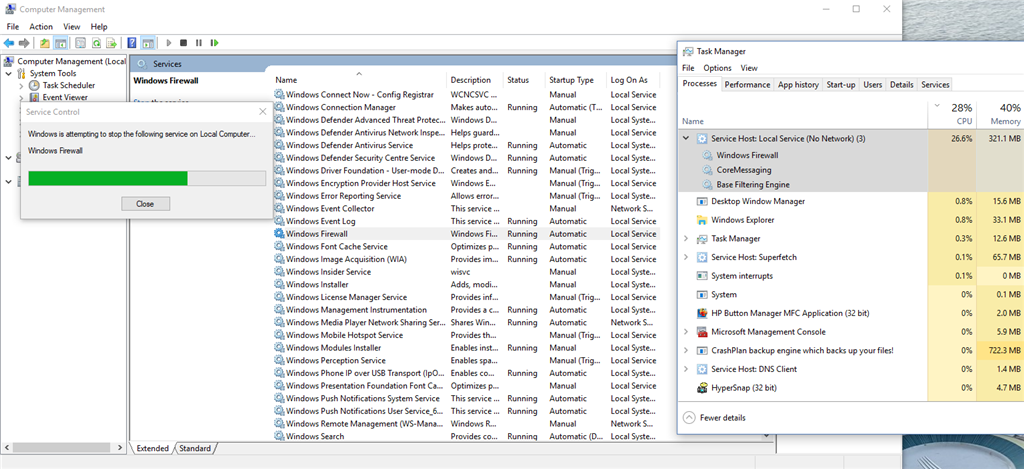The image size is (1024, 469).
Task: Click the Refresh toolbar icon
Action: [96, 43]
